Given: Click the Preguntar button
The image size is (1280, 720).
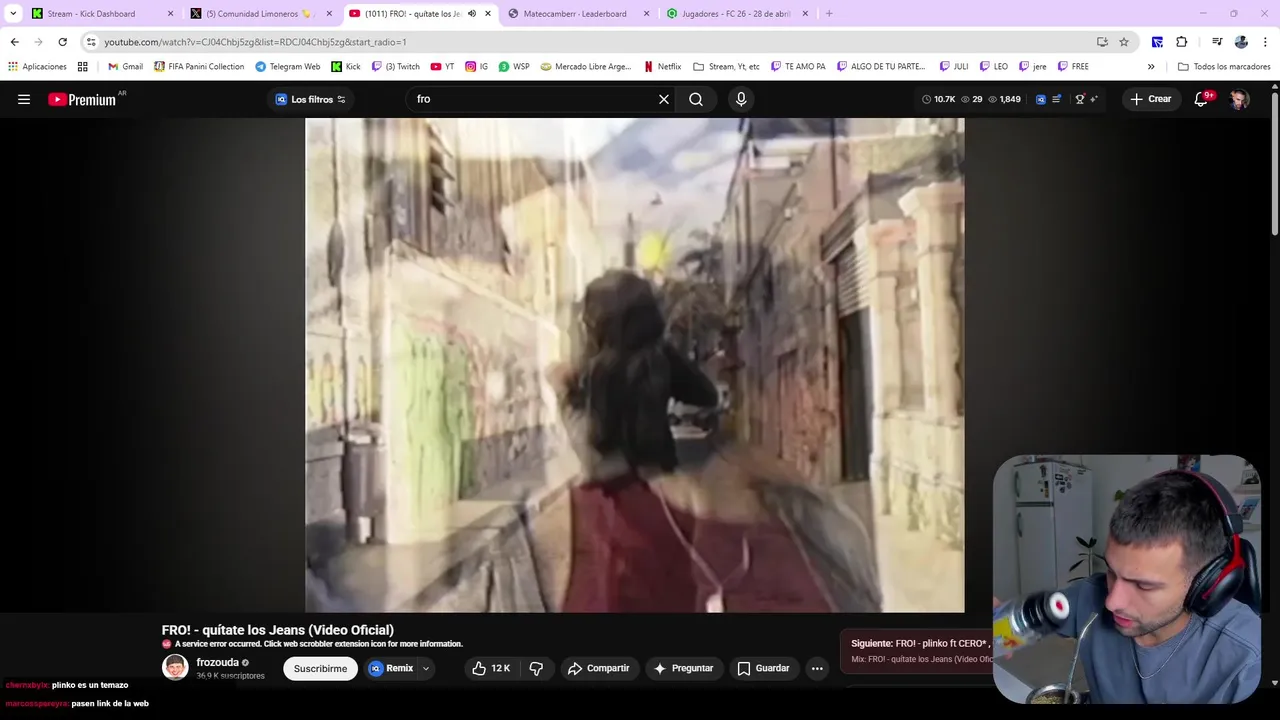Looking at the screenshot, I should pos(684,668).
